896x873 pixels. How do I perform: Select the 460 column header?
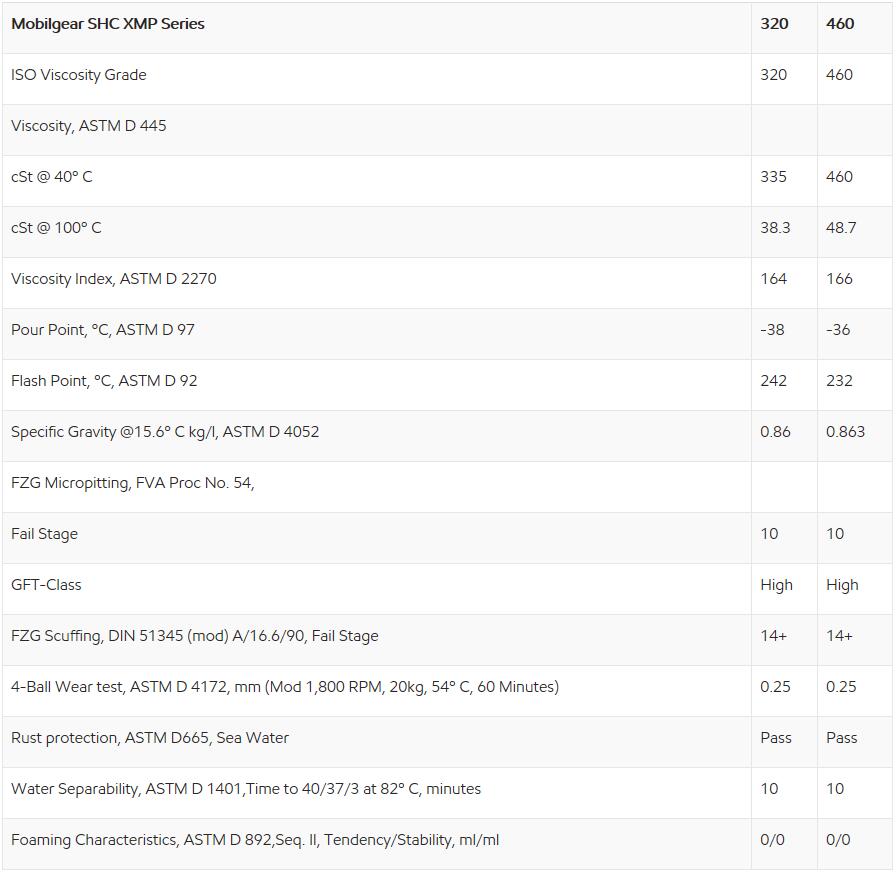840,24
